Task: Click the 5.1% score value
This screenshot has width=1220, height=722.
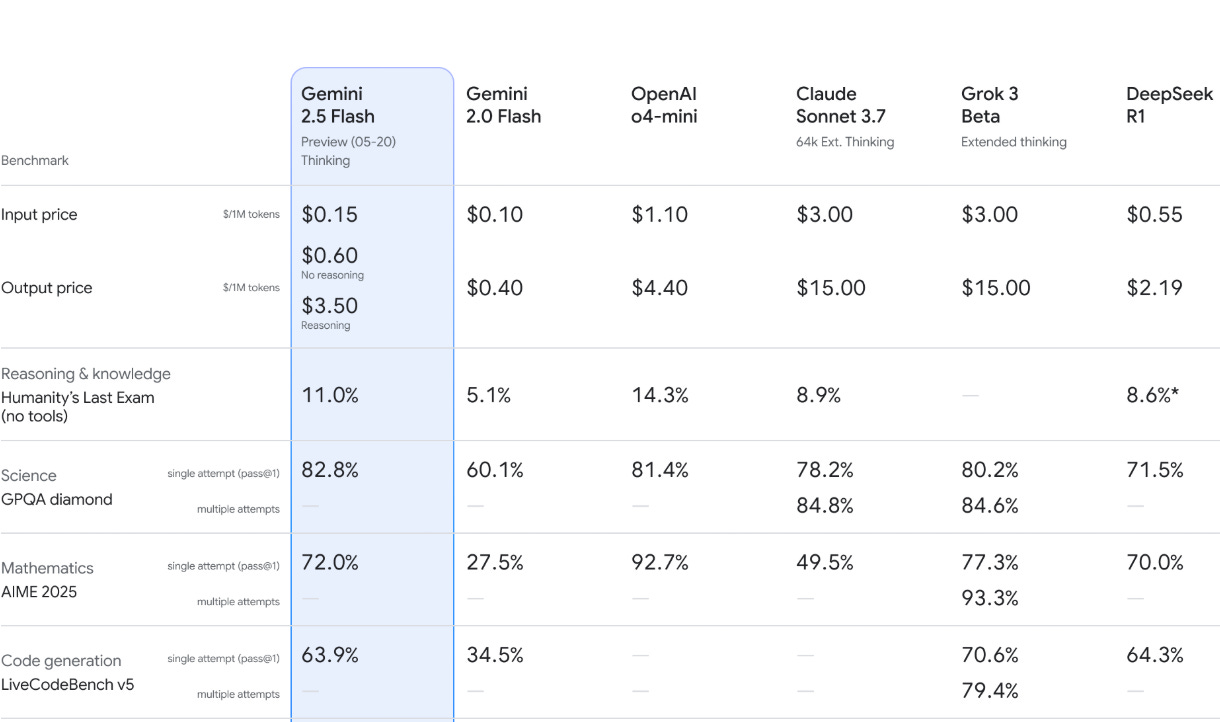Action: [x=488, y=395]
